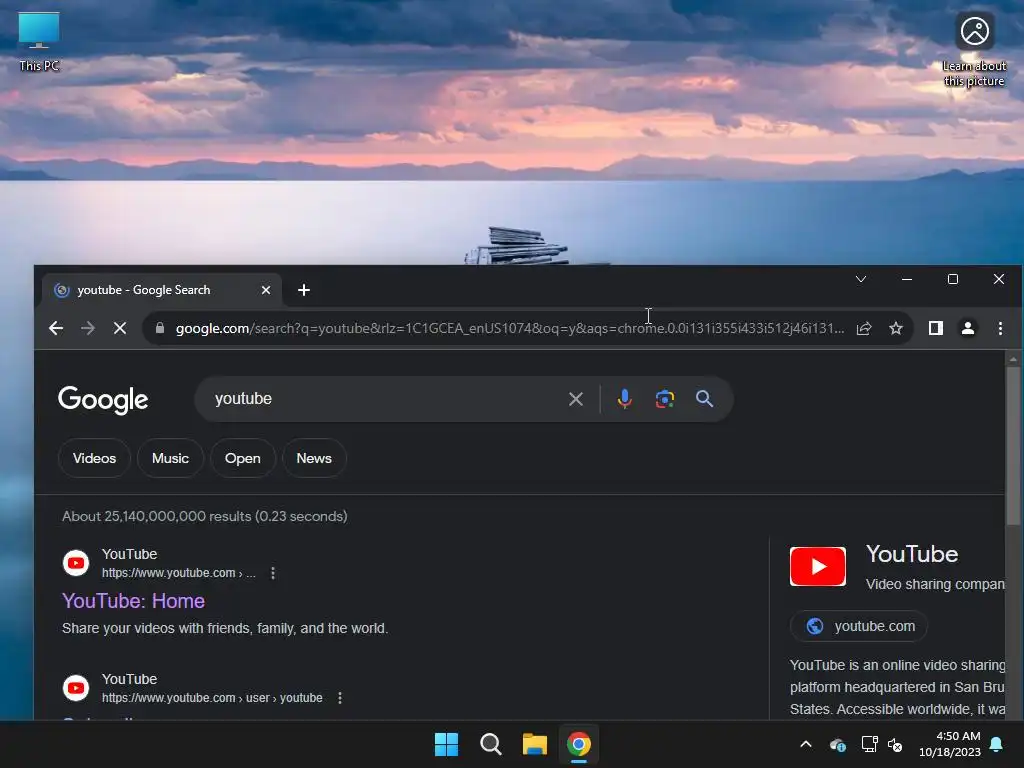This screenshot has width=1024, height=768.
Task: Open the YouTube: Home result link
Action: tap(133, 601)
